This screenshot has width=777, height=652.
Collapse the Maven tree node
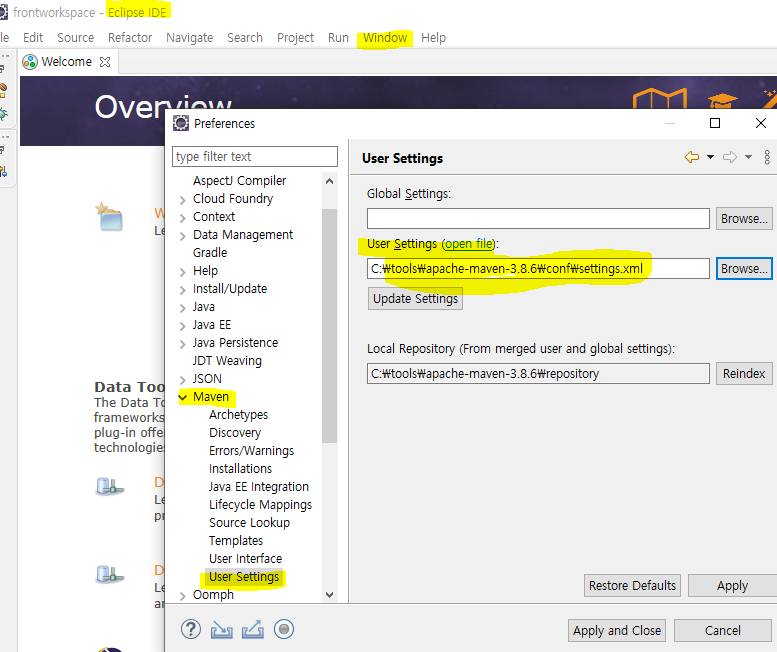pyautogui.click(x=183, y=397)
